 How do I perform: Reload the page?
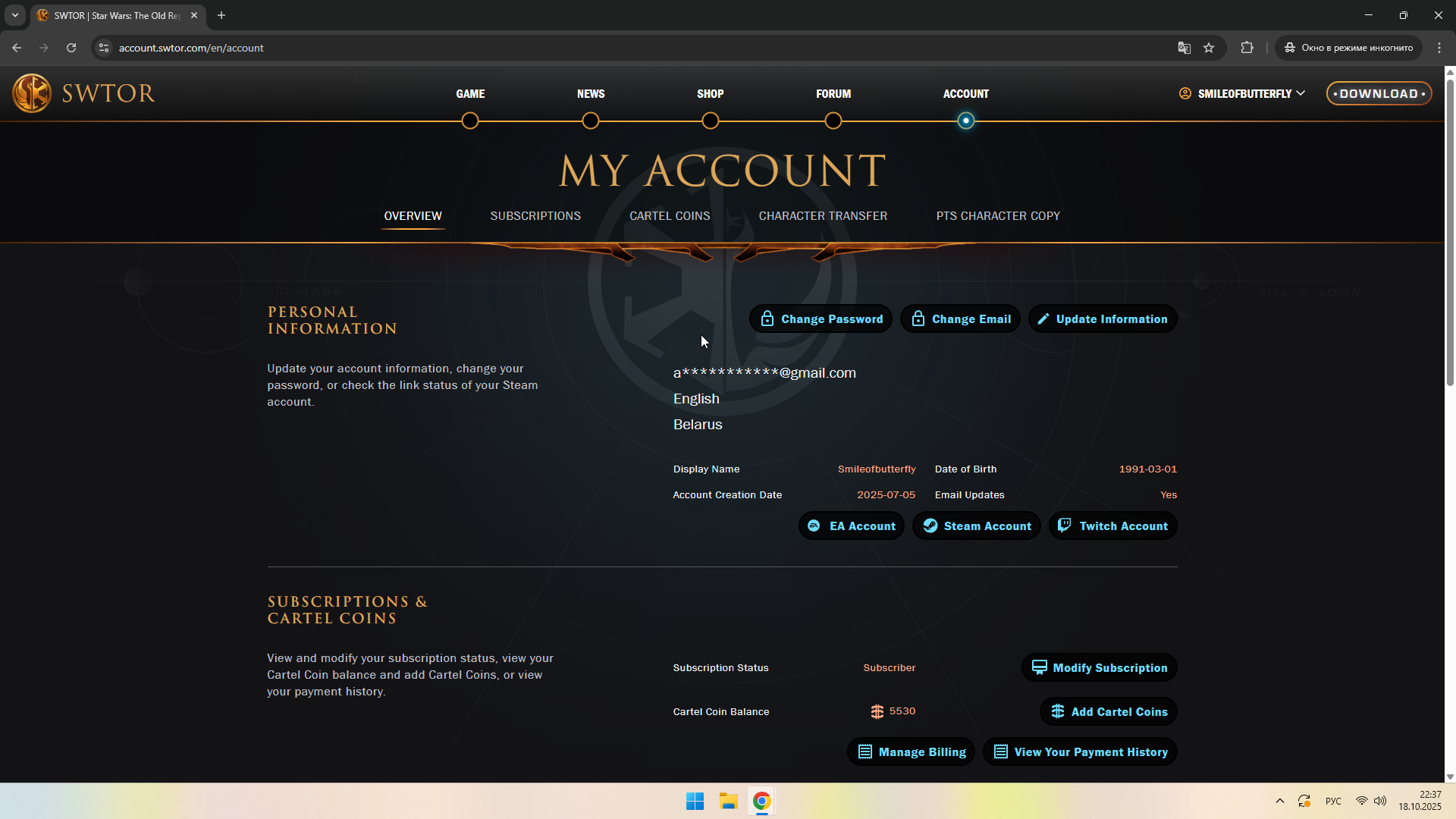click(x=71, y=48)
